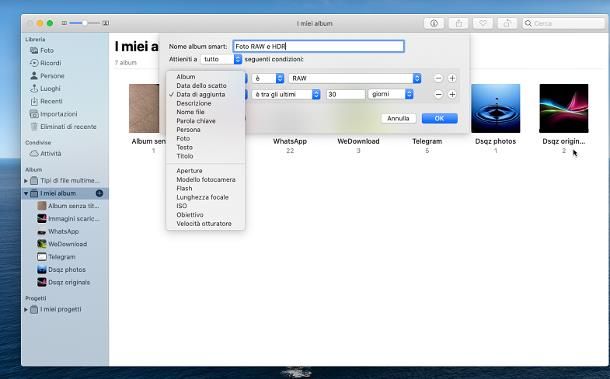Screen dimensions: 610x379
Task: Select Telegram album in the sidebar
Action: click(61, 257)
